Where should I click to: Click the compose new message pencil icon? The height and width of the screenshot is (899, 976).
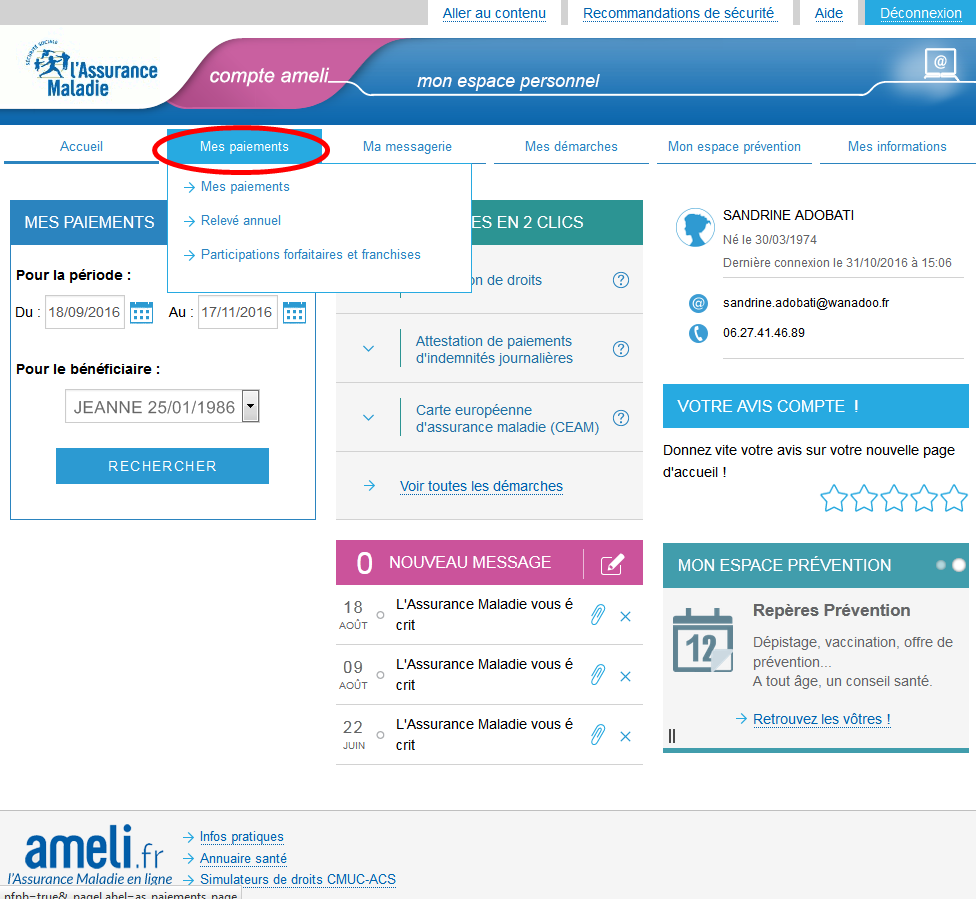[612, 564]
